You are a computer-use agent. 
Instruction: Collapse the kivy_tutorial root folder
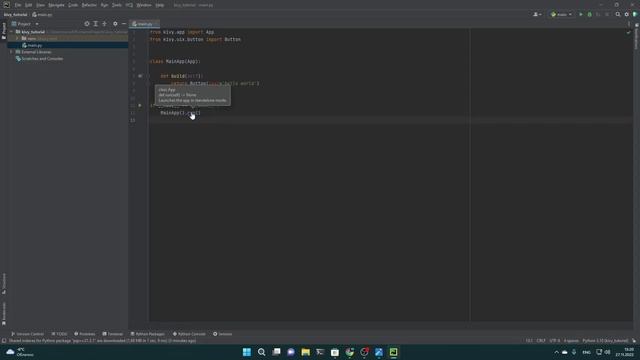click(12, 32)
